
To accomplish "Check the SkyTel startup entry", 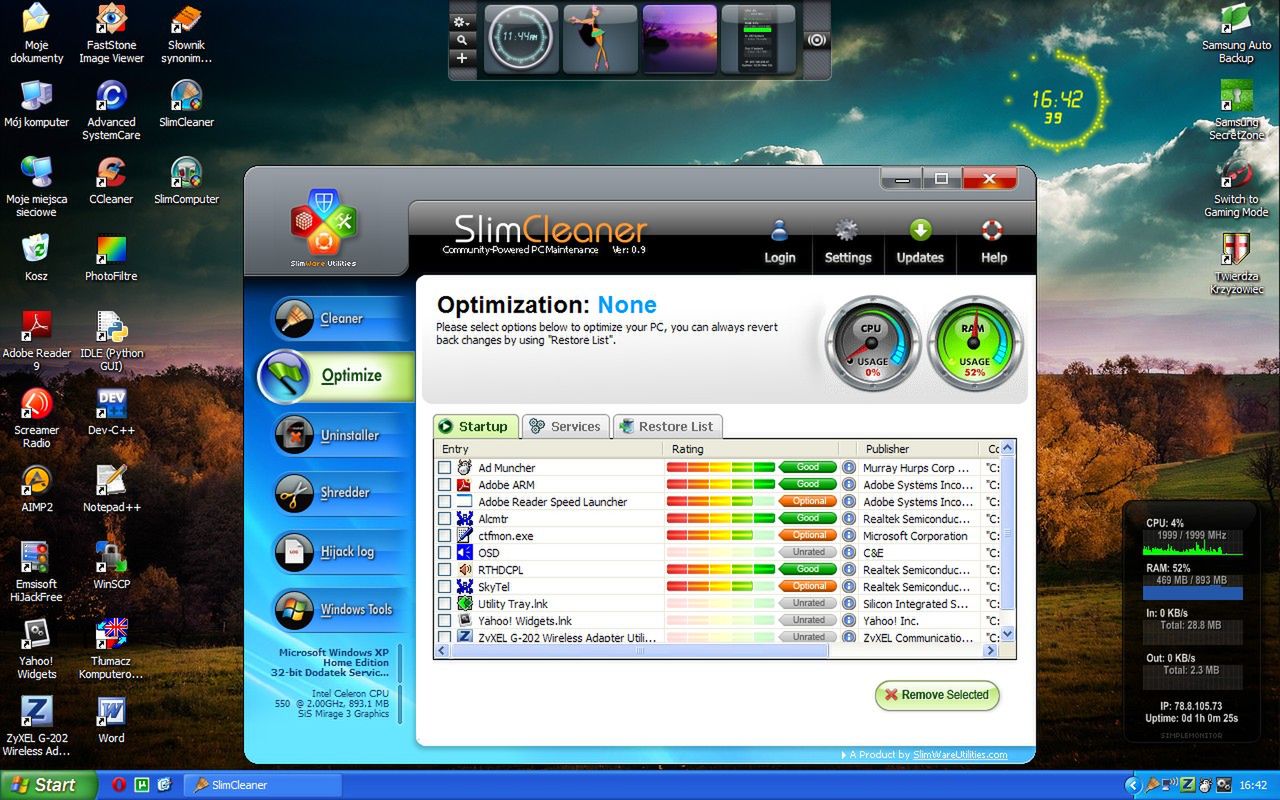I will (x=444, y=587).
